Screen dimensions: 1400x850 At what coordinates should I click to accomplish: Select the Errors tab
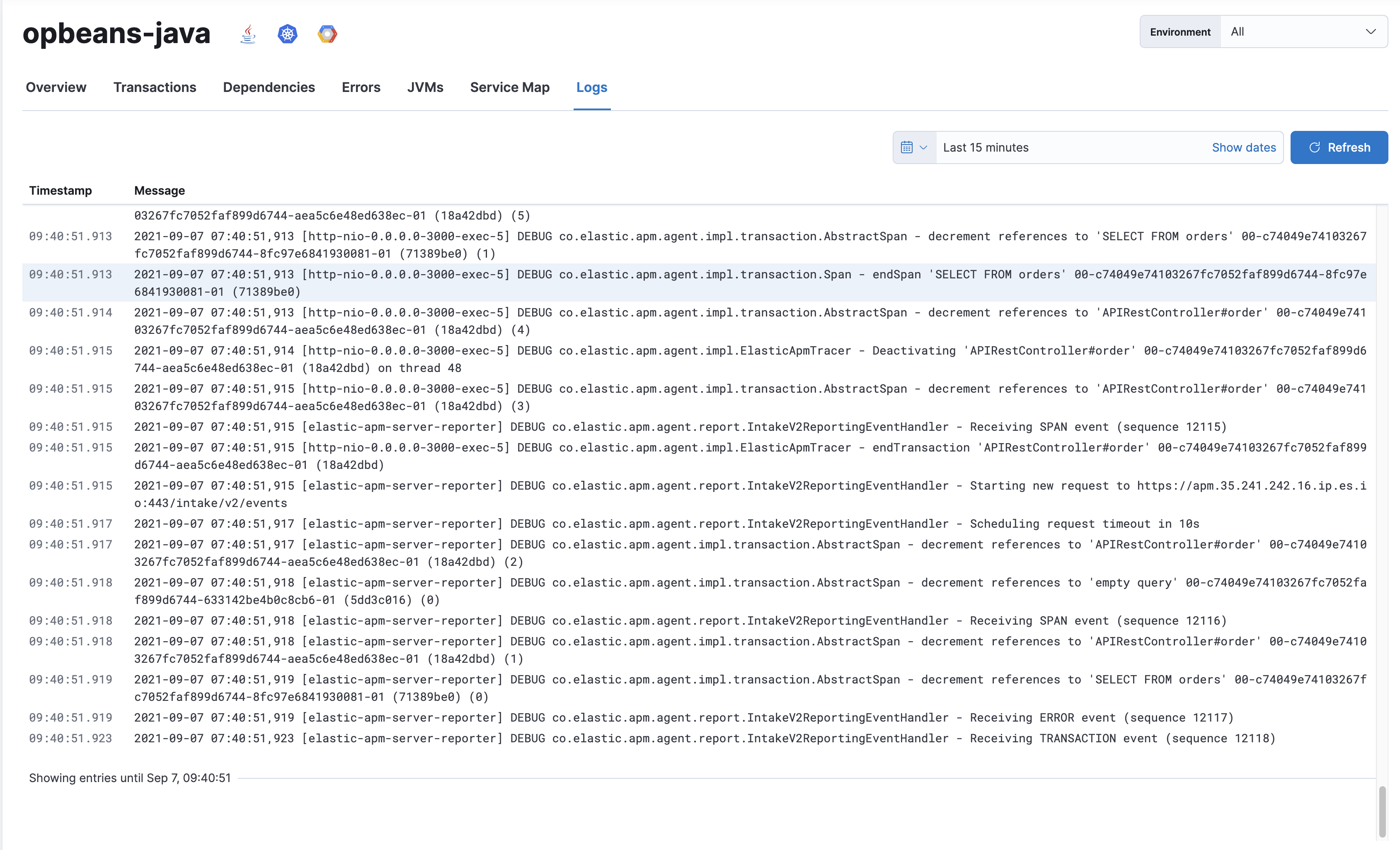361,87
